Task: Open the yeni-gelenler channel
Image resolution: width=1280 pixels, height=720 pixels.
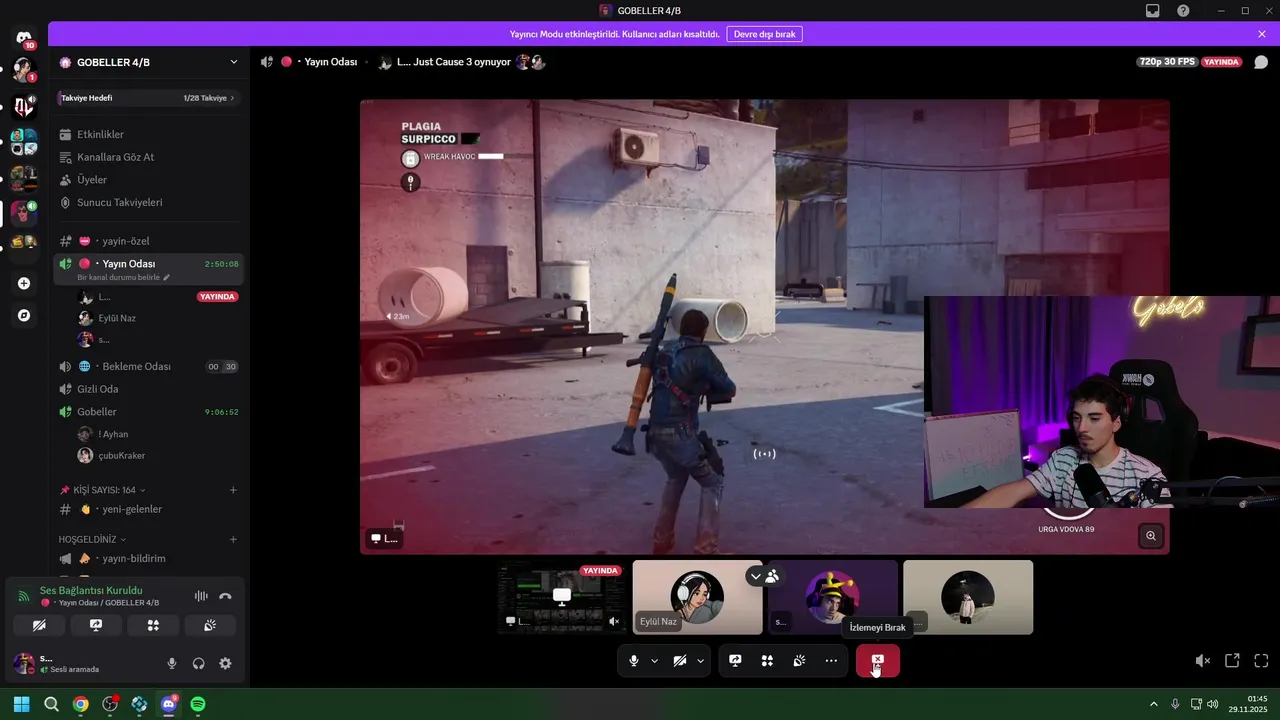Action: (x=148, y=509)
